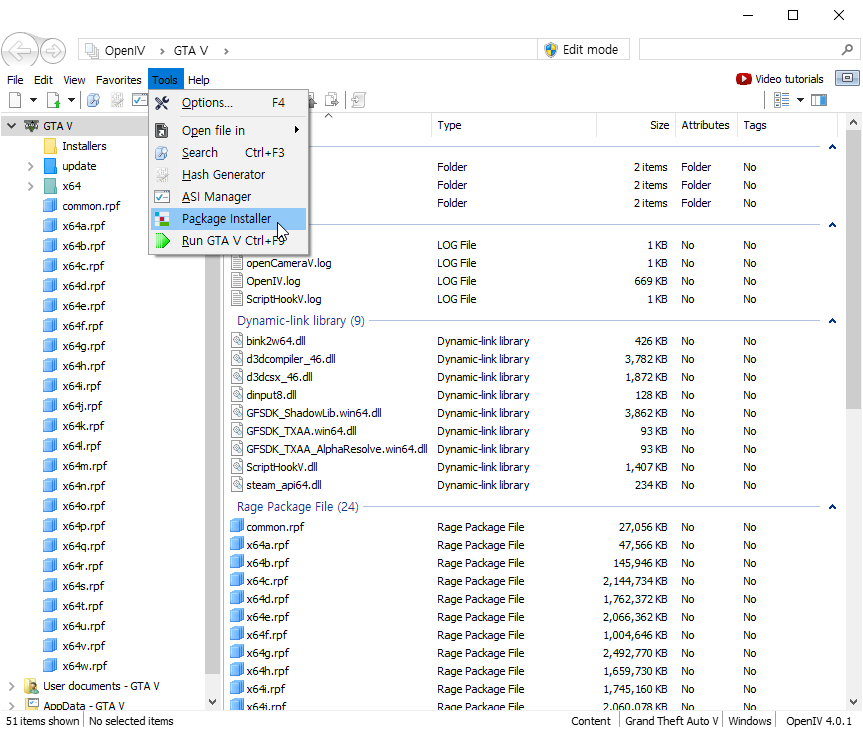Click the x64c.rpf icon in file list

click(x=237, y=581)
